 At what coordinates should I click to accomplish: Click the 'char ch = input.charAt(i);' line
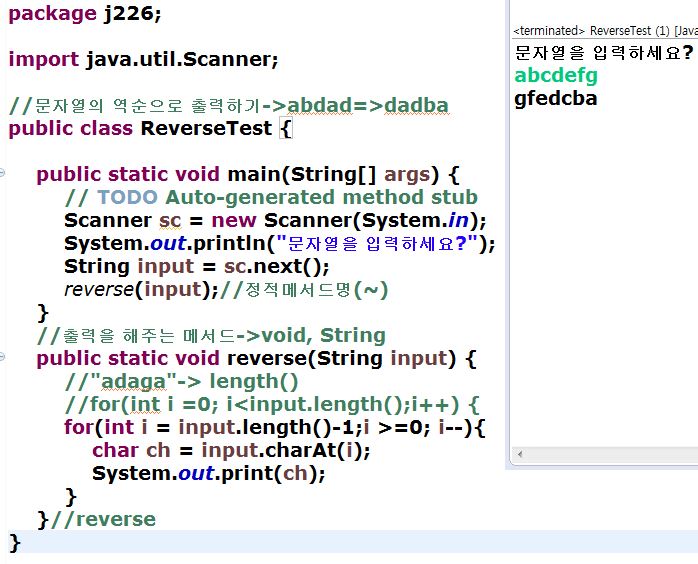click(231, 450)
